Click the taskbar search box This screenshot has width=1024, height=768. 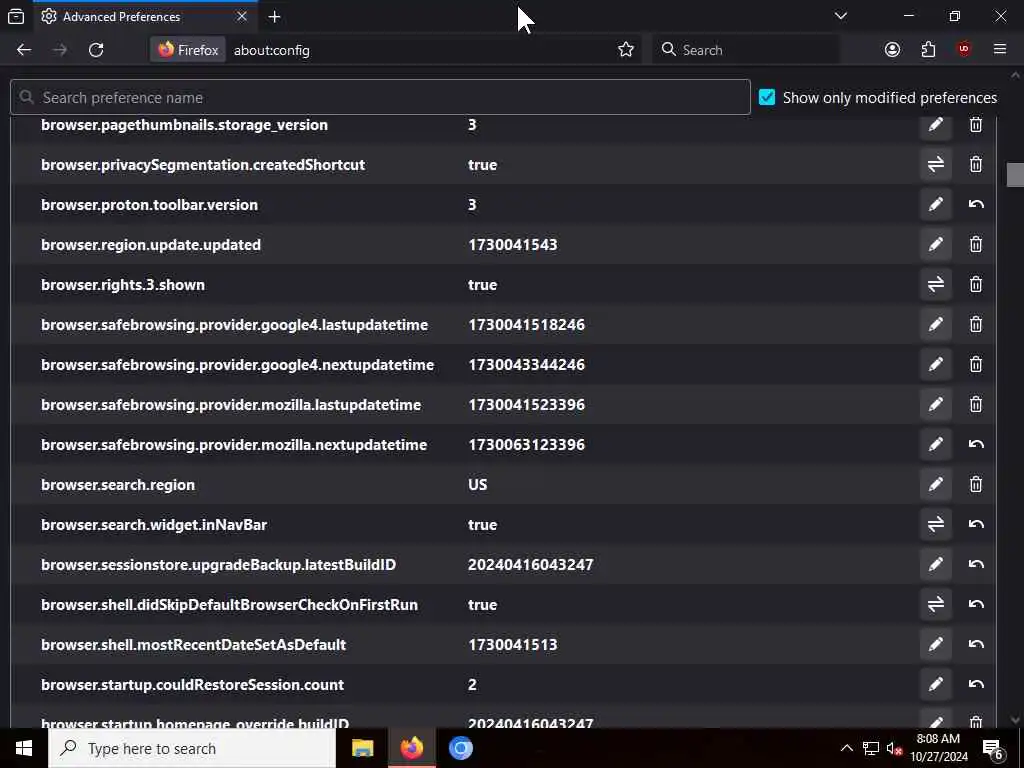coord(192,748)
